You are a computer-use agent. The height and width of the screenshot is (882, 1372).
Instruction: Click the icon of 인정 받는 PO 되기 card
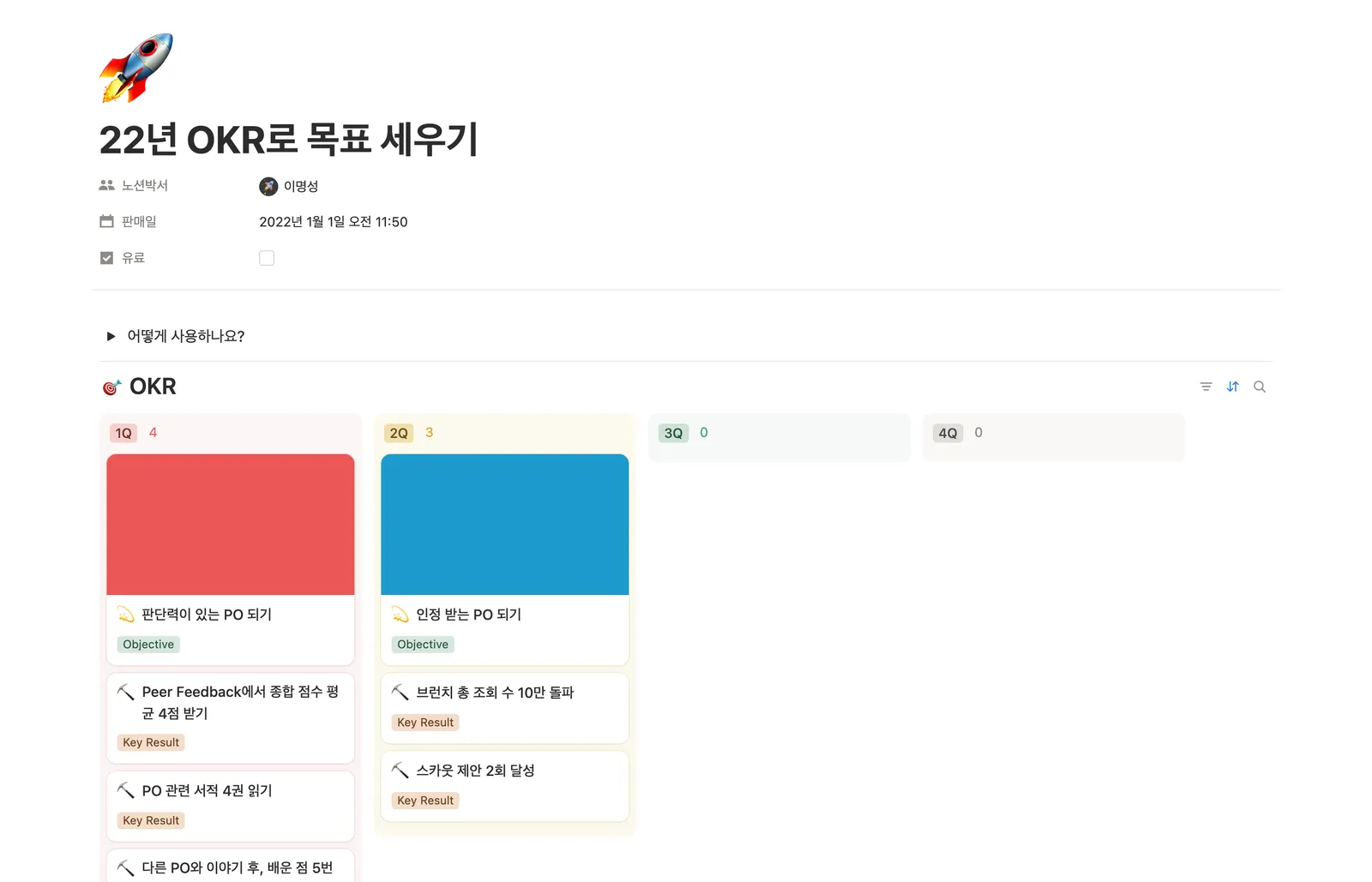coord(400,614)
